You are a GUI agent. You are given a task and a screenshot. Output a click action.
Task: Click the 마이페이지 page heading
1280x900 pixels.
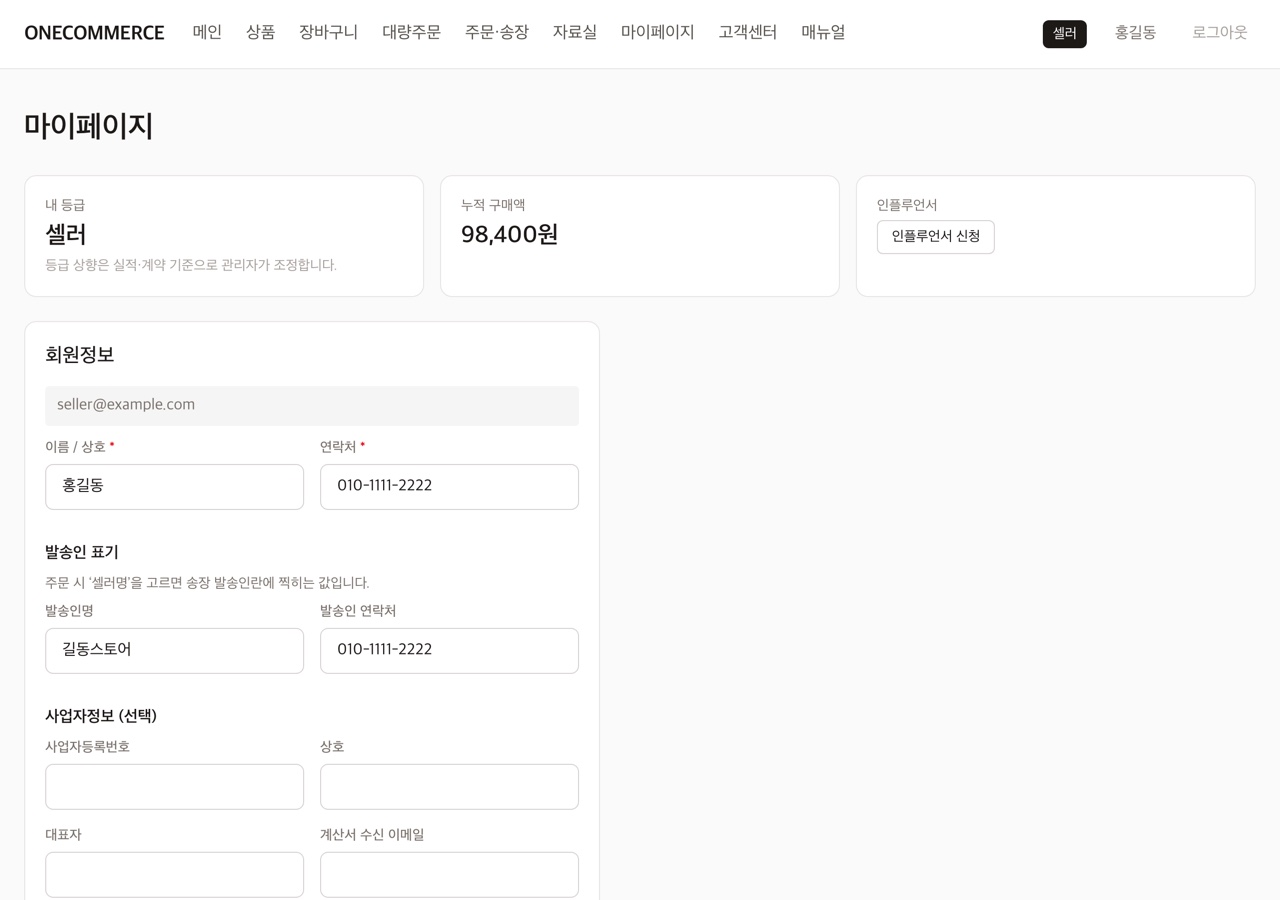tap(89, 127)
